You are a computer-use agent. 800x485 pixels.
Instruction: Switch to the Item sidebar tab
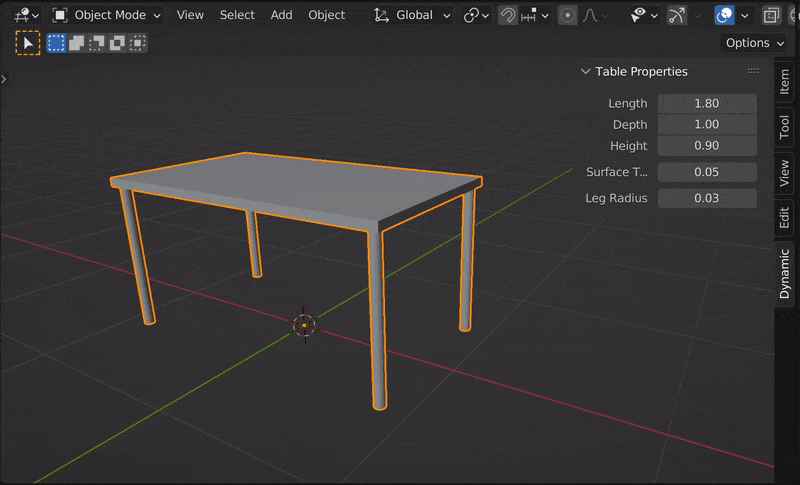785,82
